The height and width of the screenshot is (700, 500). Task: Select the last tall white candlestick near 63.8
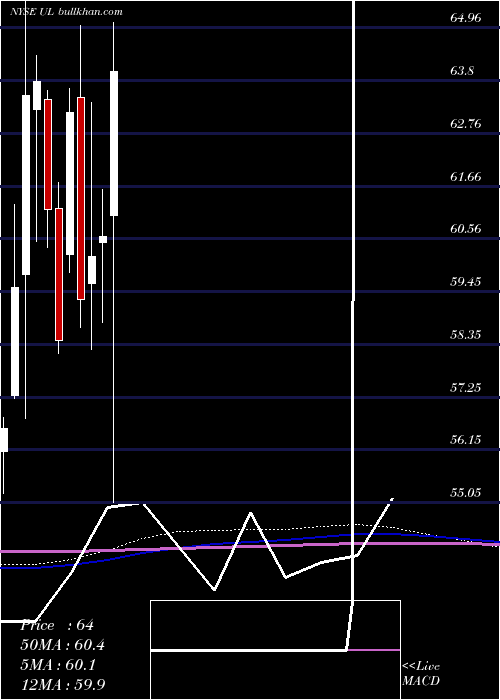click(x=114, y=143)
